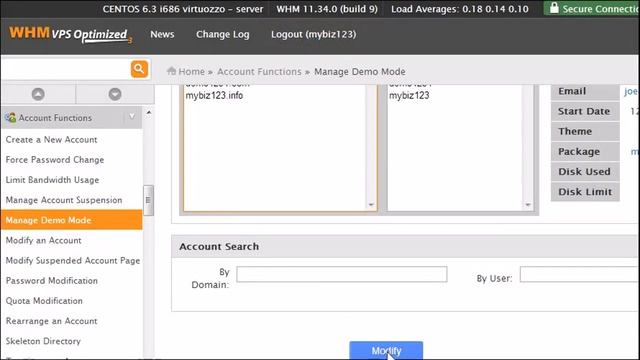Click the sidebar up arrow button
This screenshot has width=640, height=360.
pos(38,94)
